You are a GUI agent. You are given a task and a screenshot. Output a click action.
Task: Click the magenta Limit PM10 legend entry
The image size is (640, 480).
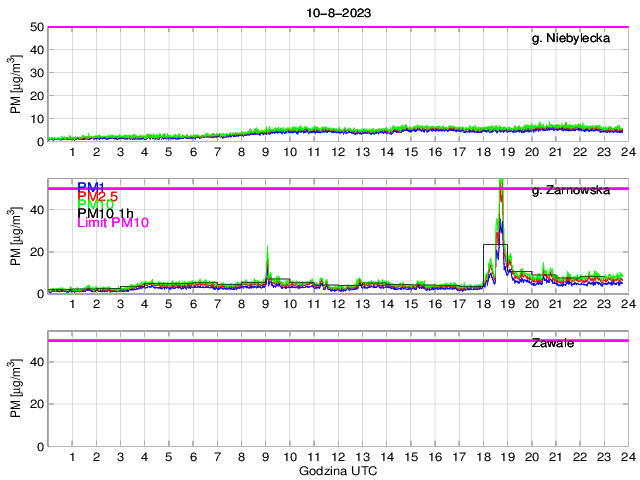click(x=113, y=222)
